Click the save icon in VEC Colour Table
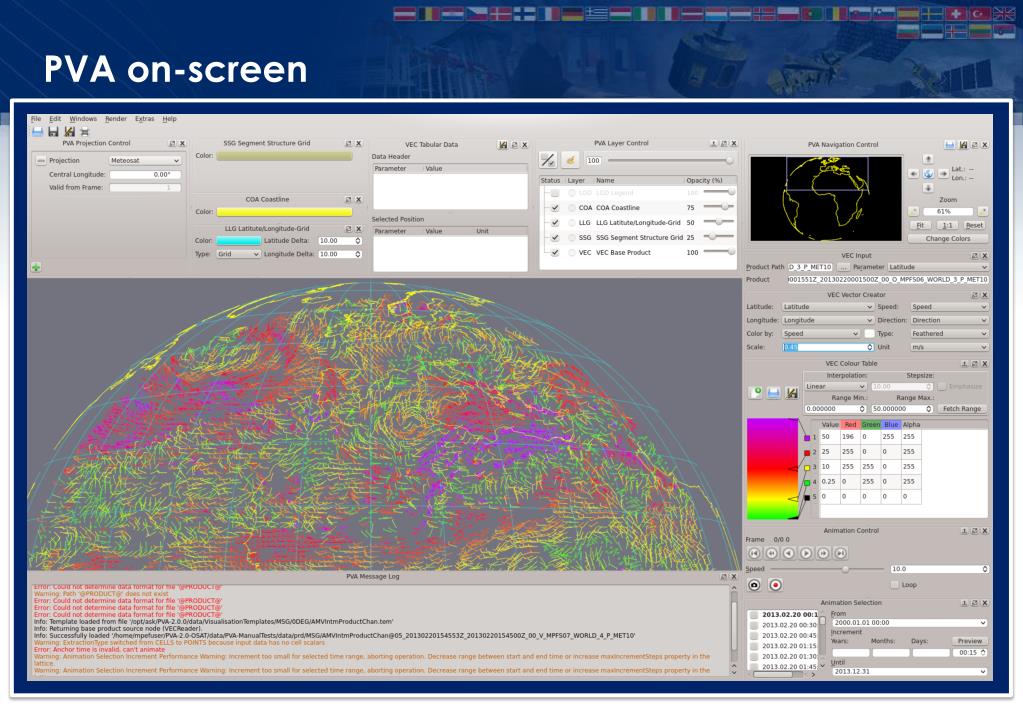Screen dimensions: 1023x708 [x=791, y=393]
